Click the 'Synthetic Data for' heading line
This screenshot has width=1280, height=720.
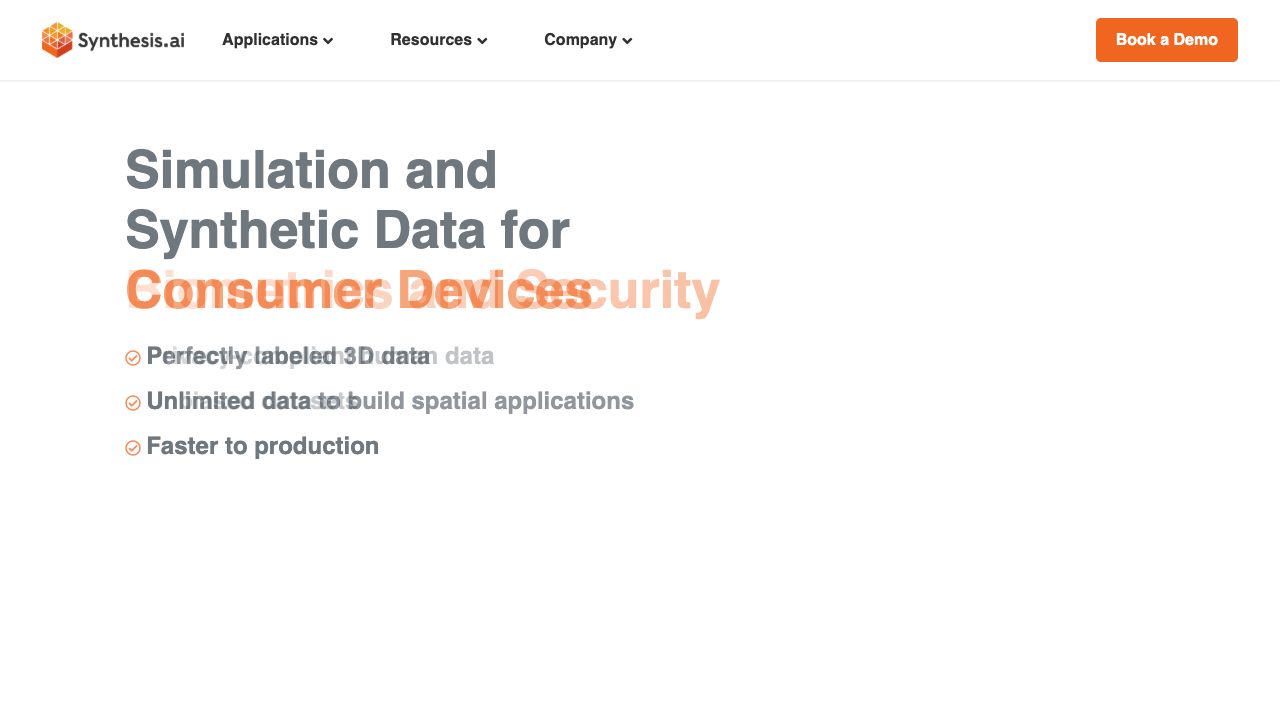click(347, 230)
